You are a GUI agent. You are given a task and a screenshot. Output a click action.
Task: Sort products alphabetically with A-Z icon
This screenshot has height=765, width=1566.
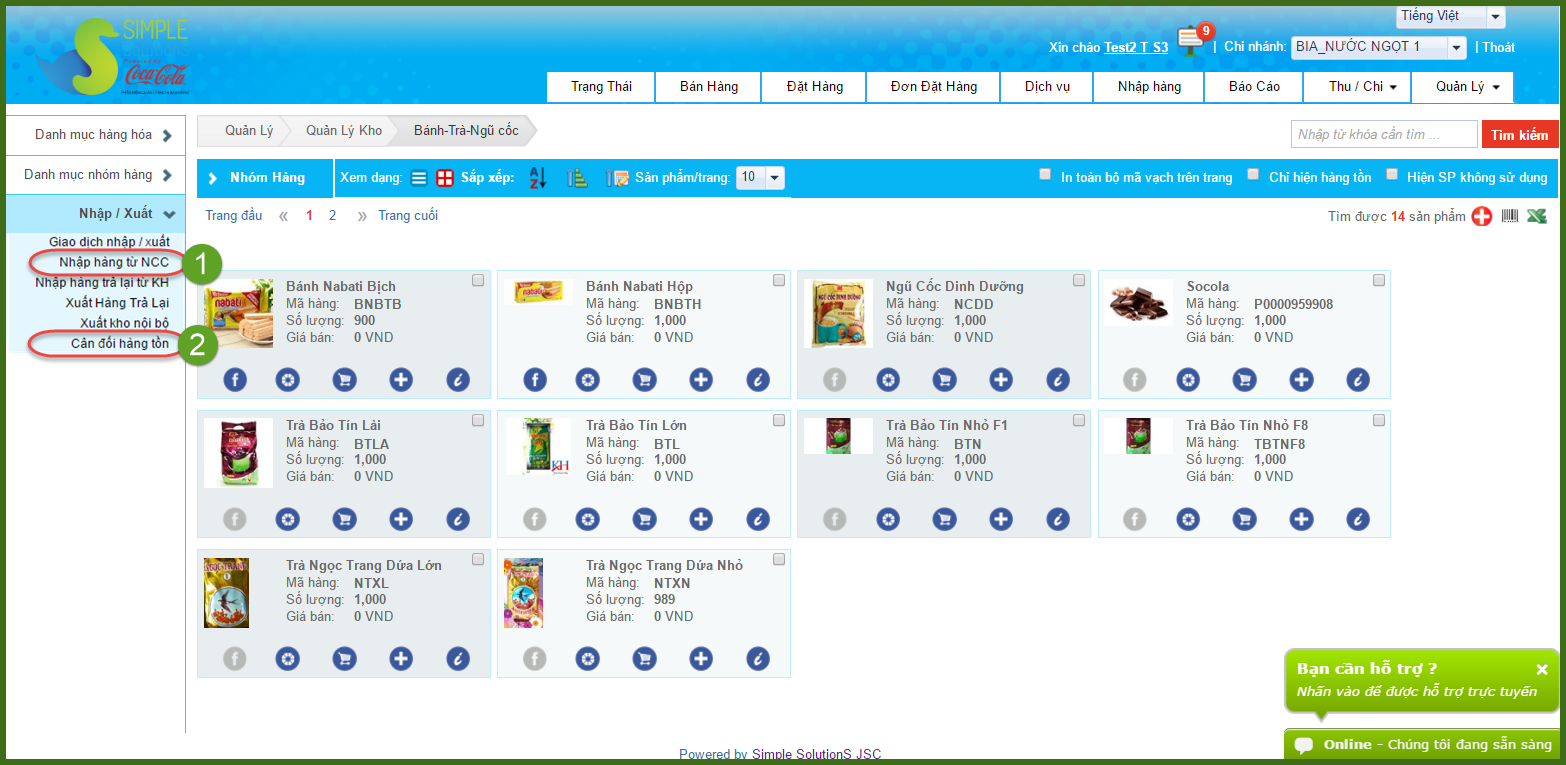point(538,178)
